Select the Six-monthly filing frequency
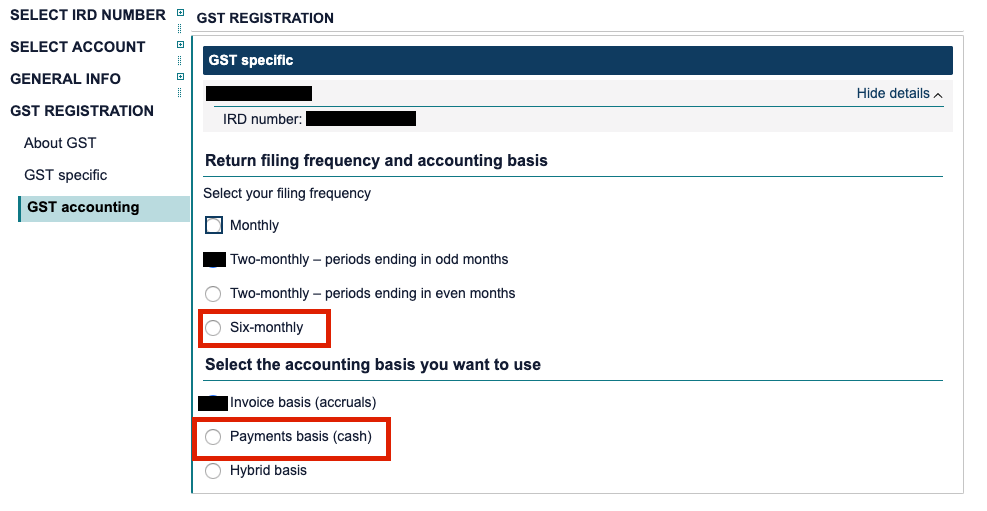987x511 pixels. pos(213,328)
